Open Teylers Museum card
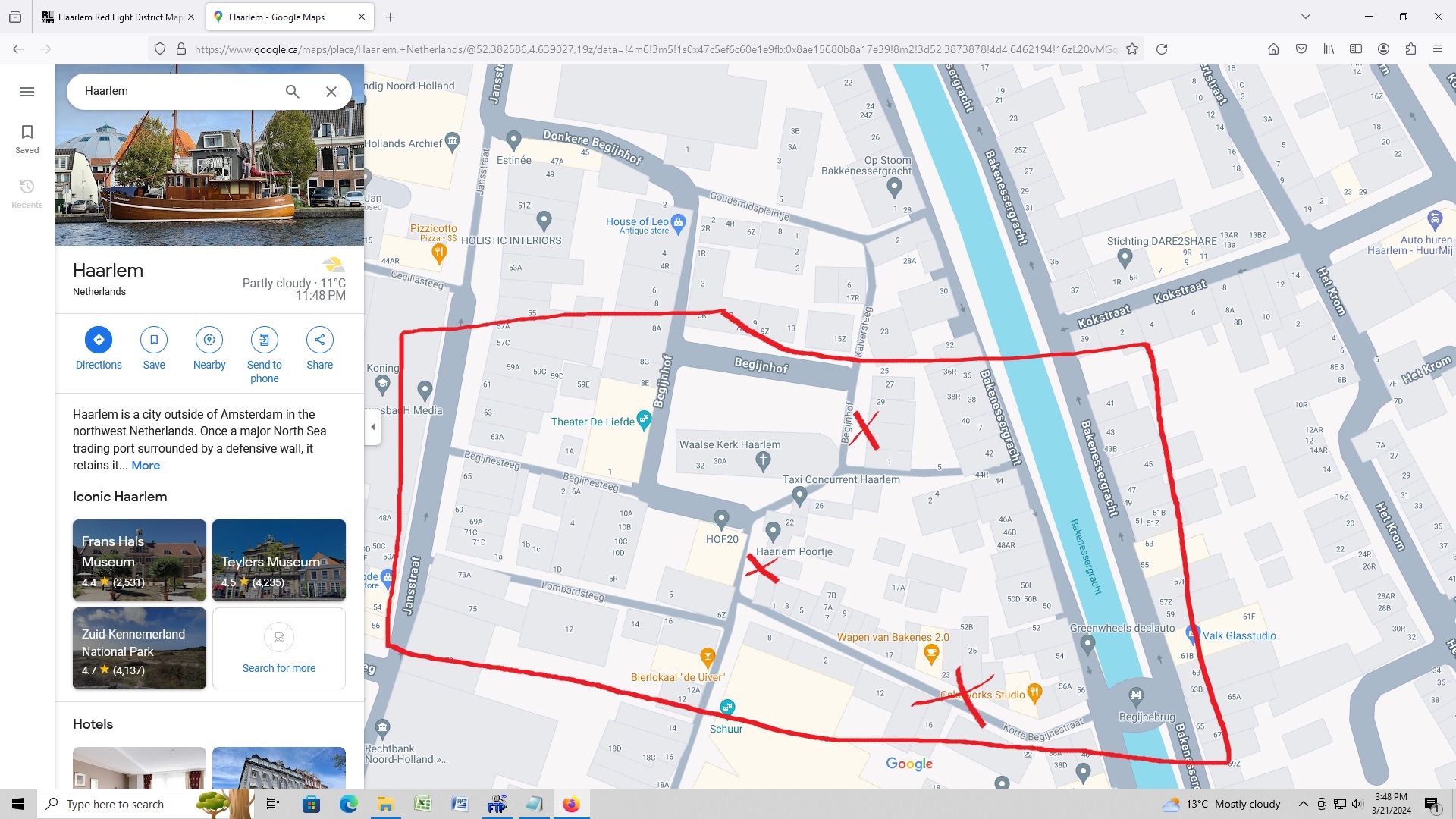The image size is (1456, 819). point(279,560)
